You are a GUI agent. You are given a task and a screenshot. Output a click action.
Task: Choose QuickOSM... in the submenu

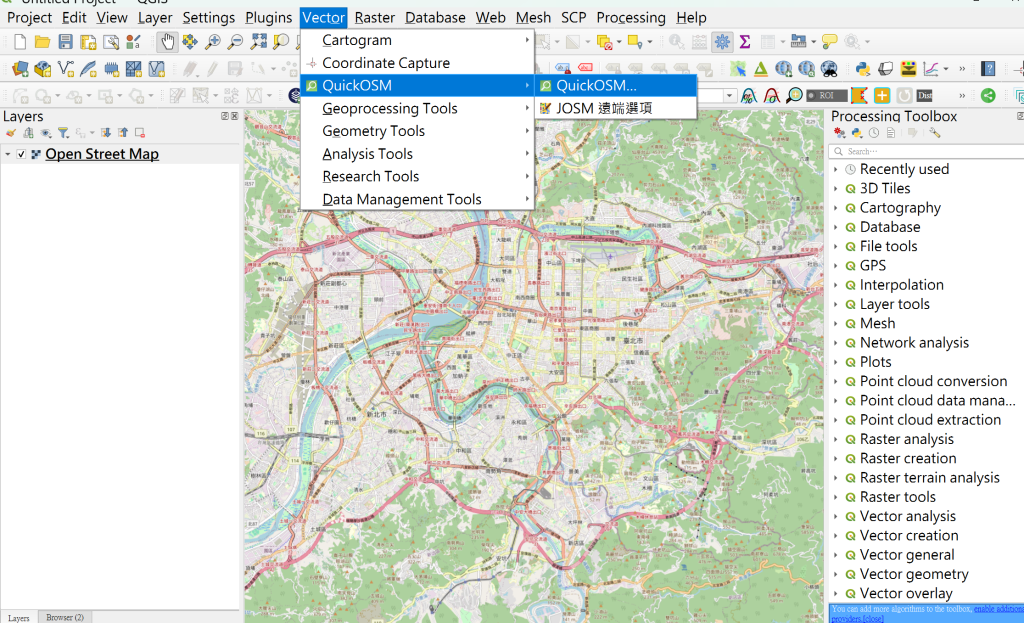(x=616, y=86)
